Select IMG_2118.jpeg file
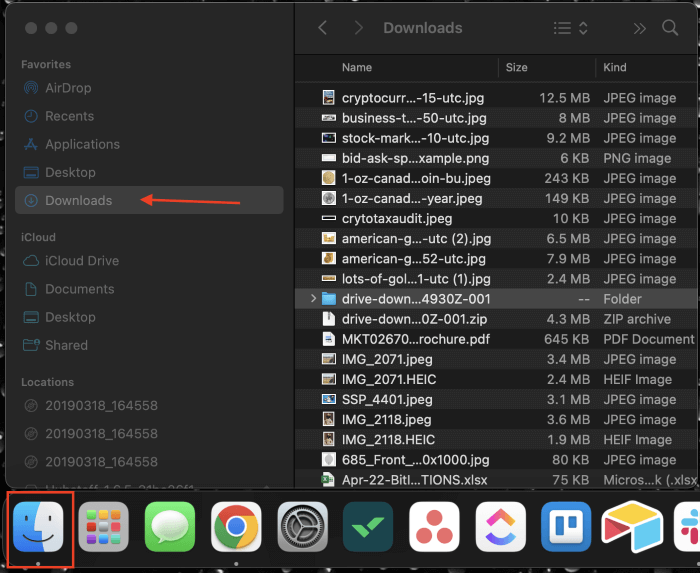 (496, 419)
